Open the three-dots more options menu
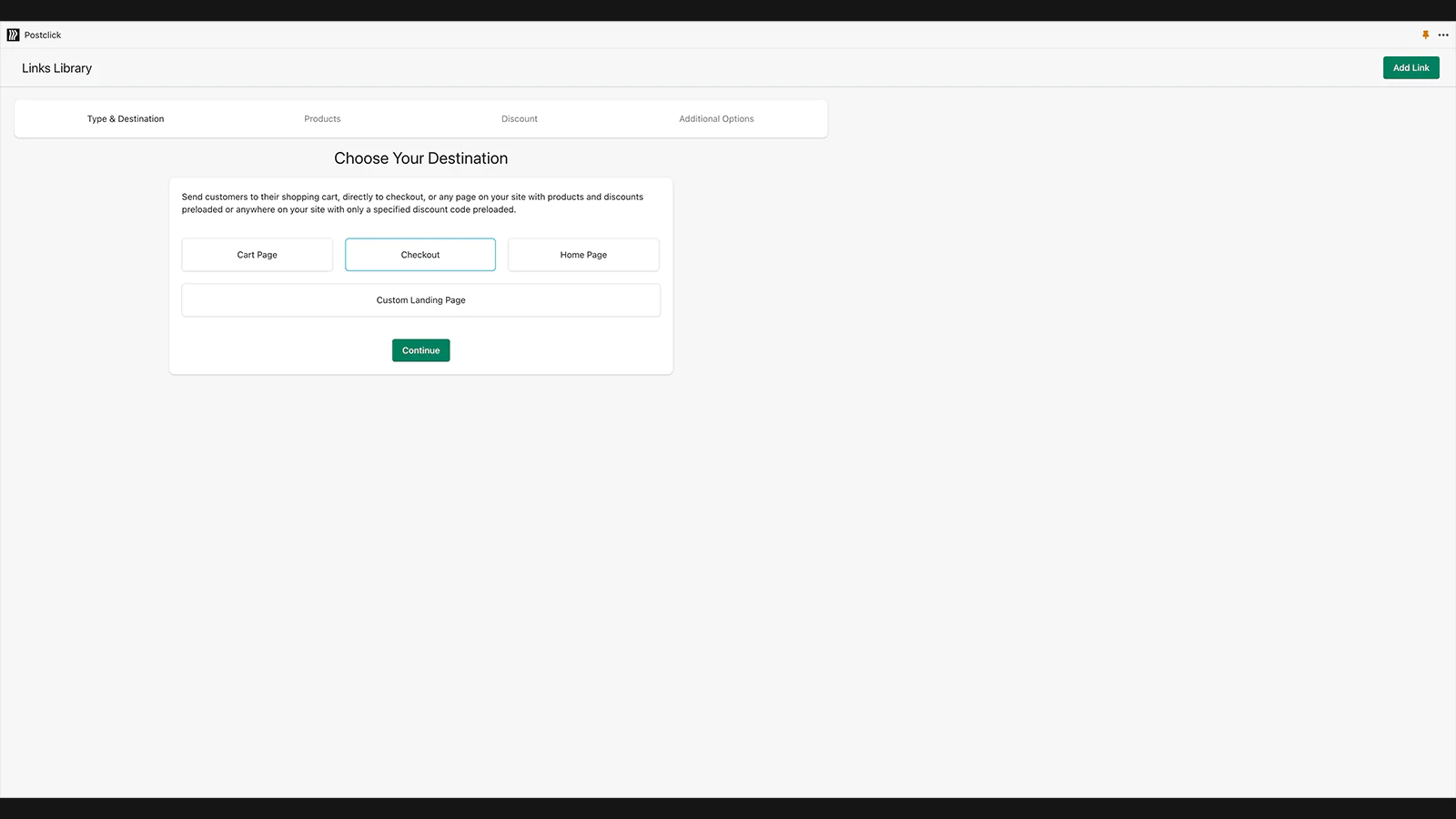 pyautogui.click(x=1443, y=35)
